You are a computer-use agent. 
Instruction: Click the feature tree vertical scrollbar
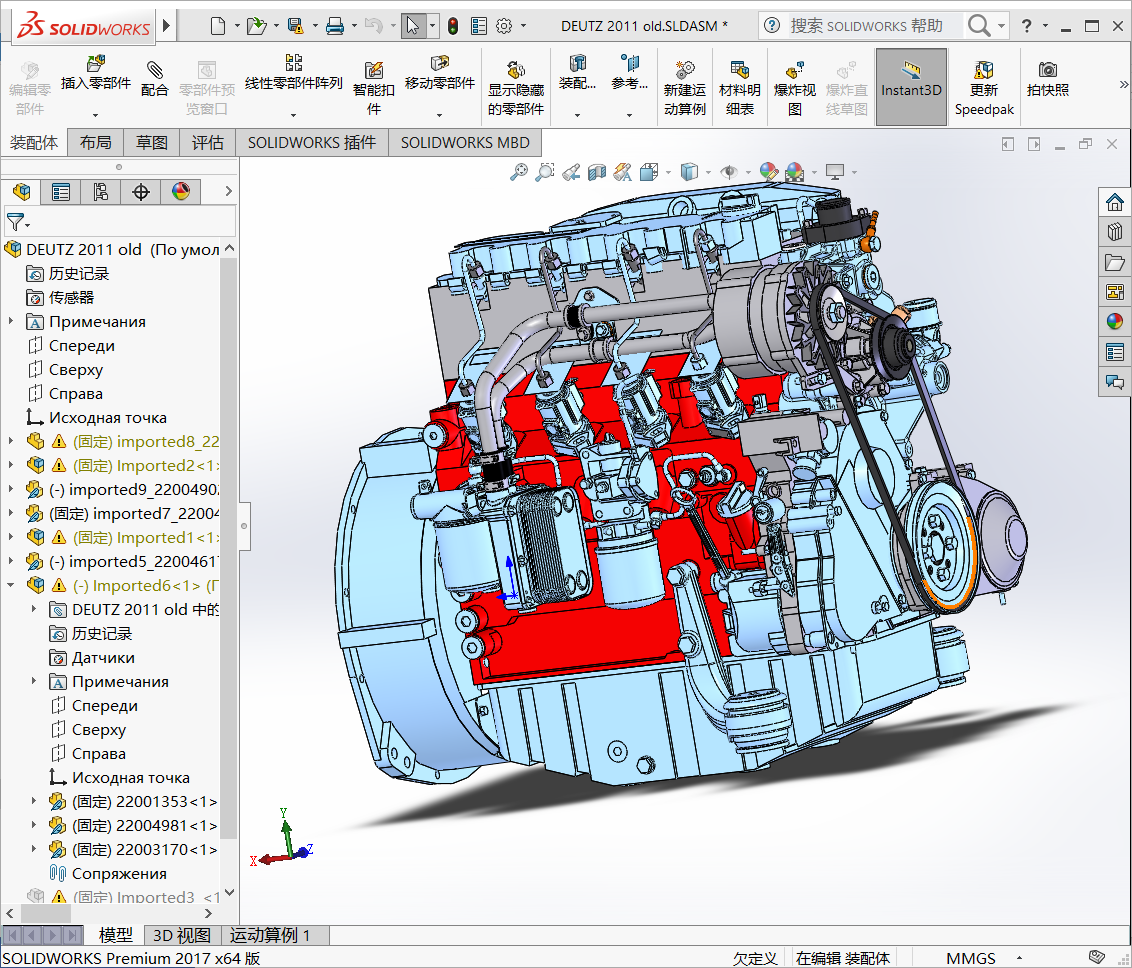click(229, 549)
